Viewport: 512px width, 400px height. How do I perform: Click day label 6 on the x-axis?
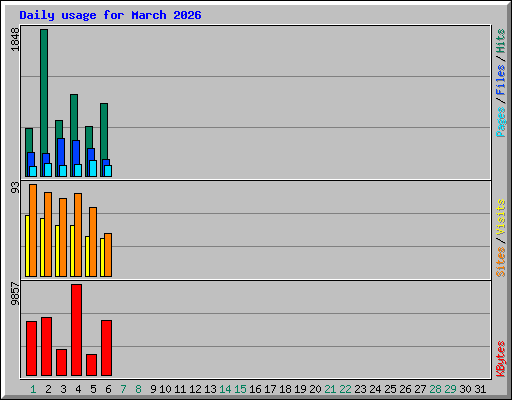click(x=108, y=389)
